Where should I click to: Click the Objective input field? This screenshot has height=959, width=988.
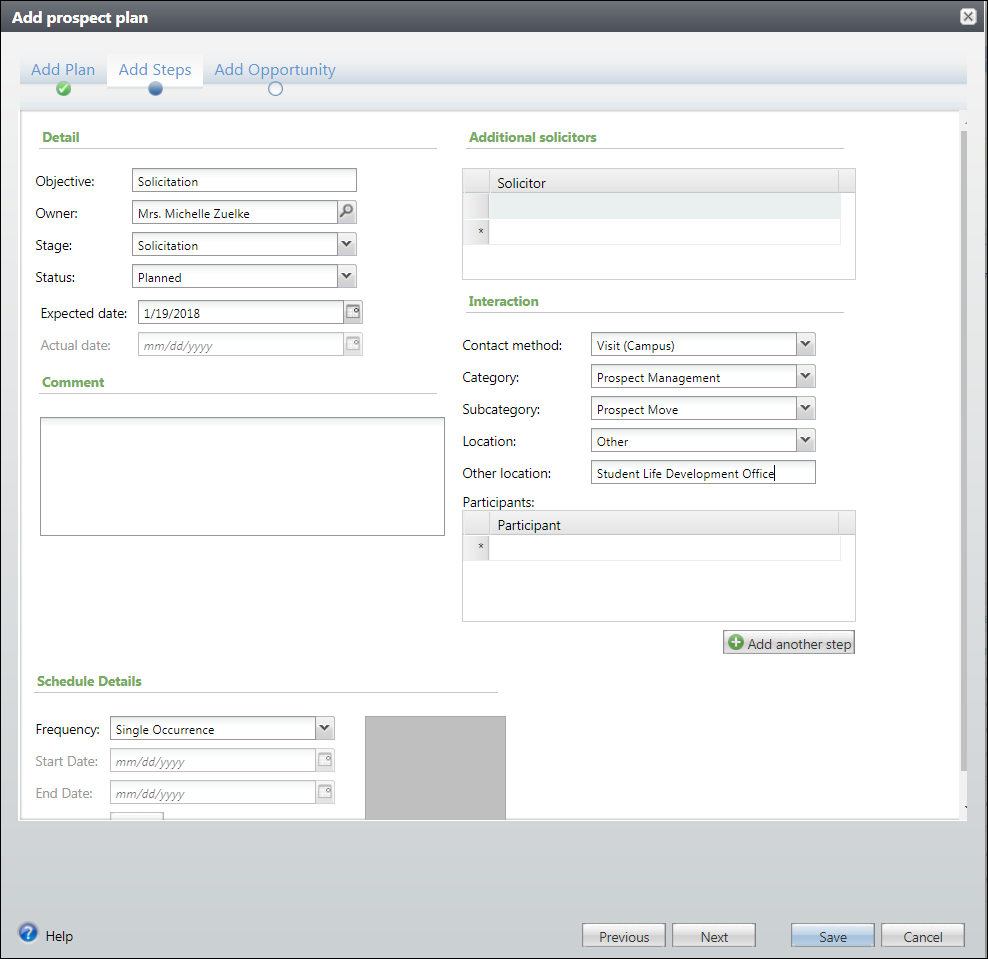[244, 180]
